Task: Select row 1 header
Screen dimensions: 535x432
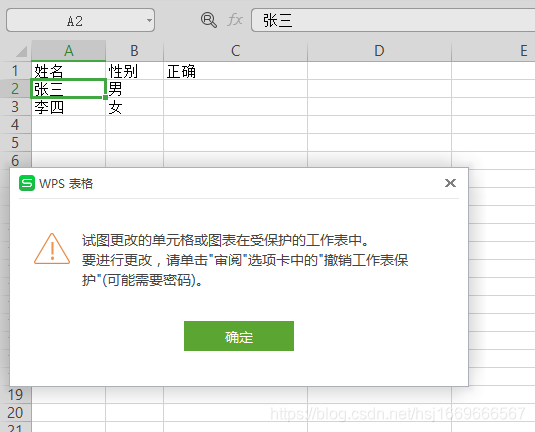Action: [15, 71]
